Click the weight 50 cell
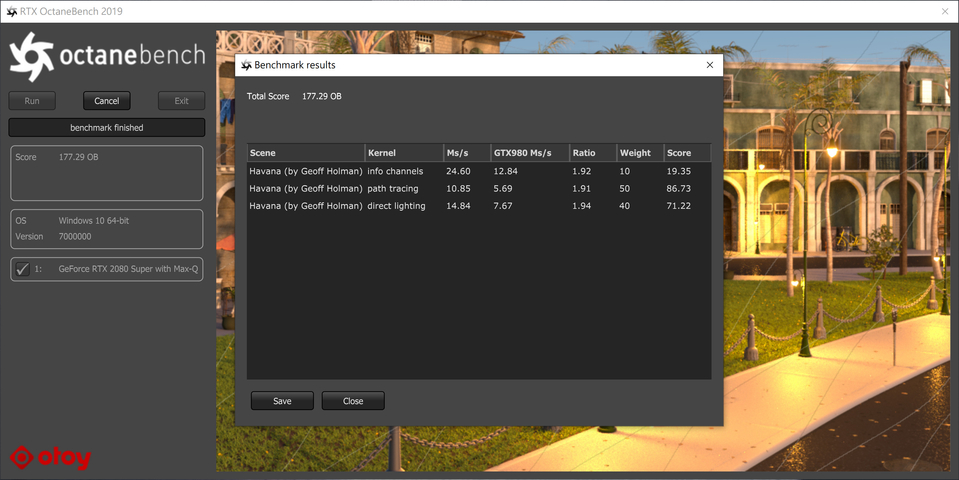This screenshot has height=480, width=959. pyautogui.click(x=624, y=188)
